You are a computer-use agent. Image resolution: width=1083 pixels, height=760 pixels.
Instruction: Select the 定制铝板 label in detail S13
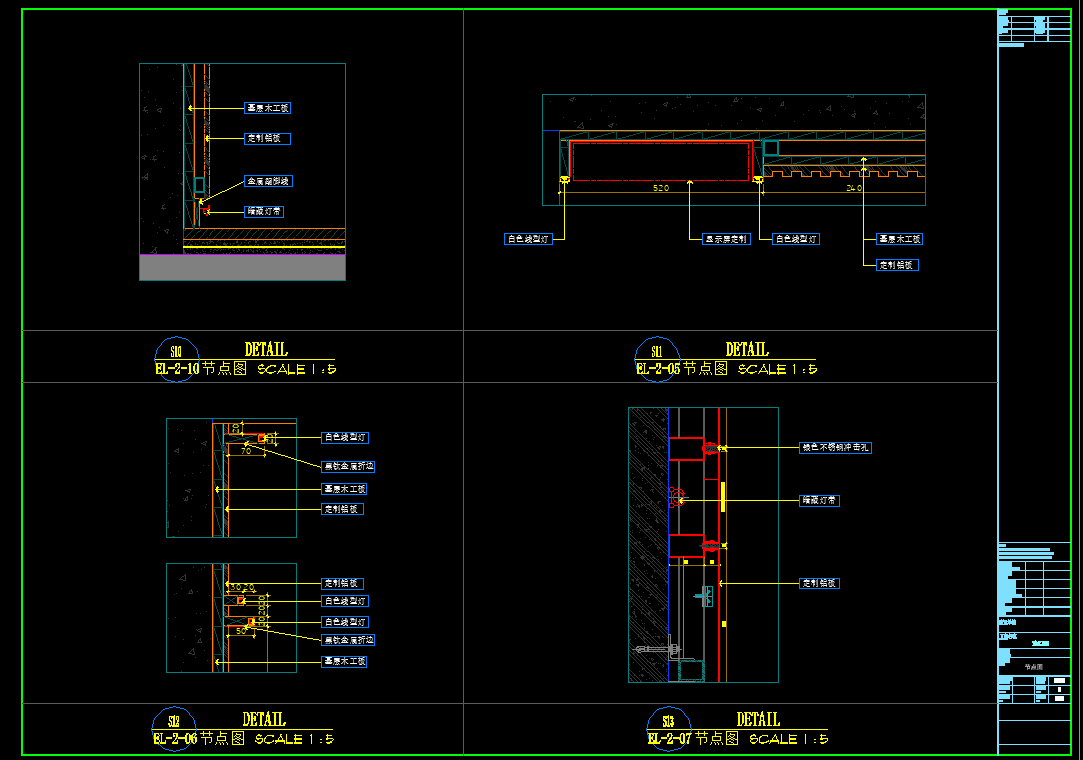pyautogui.click(x=819, y=583)
